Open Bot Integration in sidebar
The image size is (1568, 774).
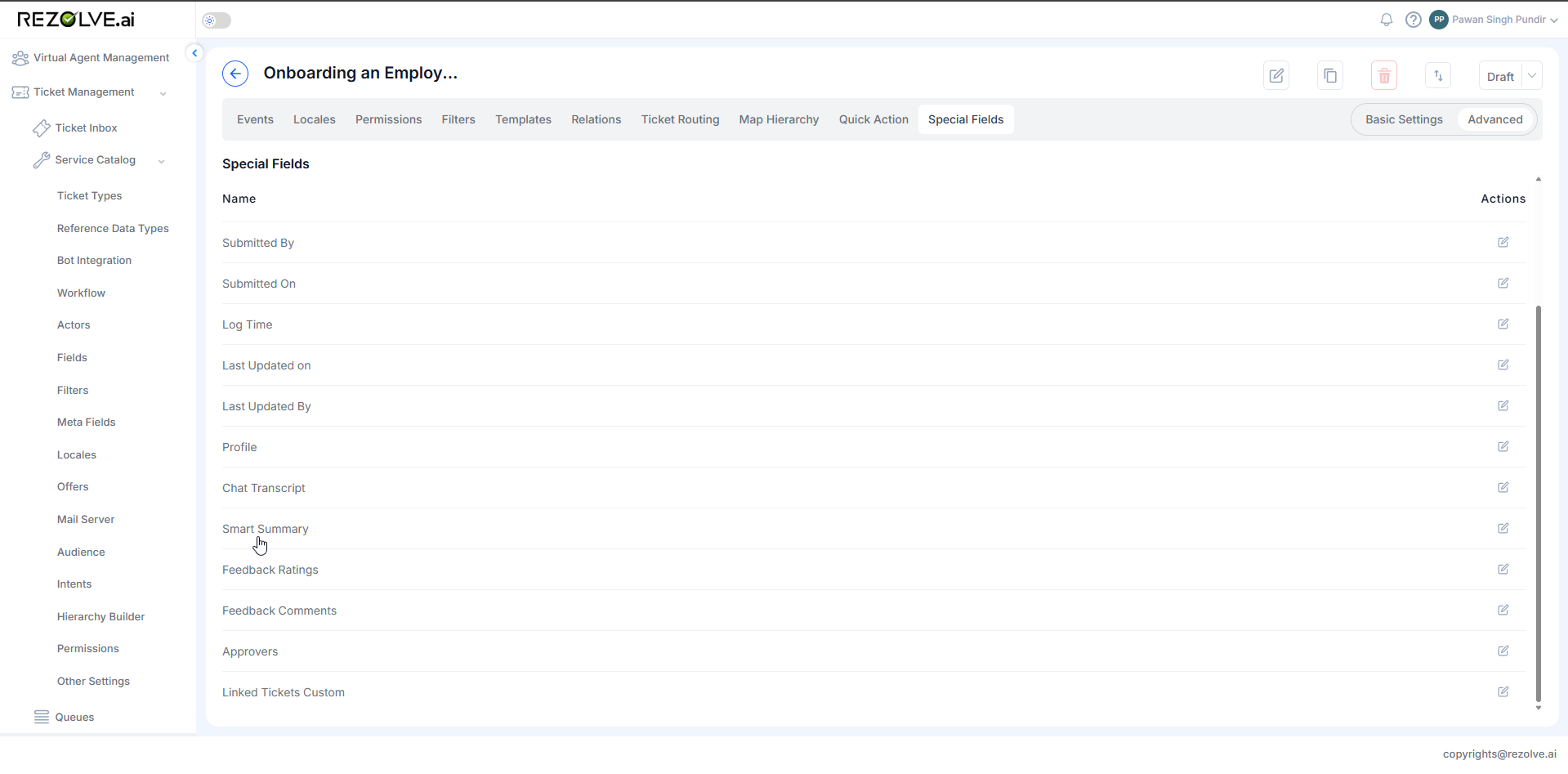tap(94, 261)
